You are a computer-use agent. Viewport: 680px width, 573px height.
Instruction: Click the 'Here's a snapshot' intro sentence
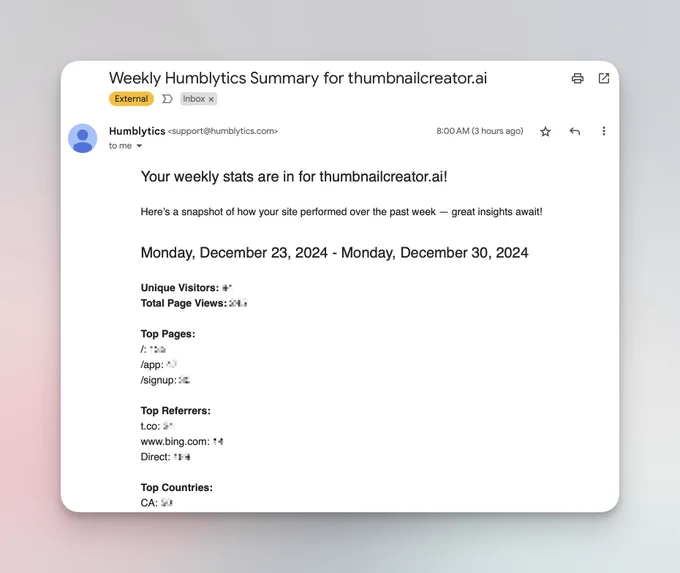(x=341, y=212)
